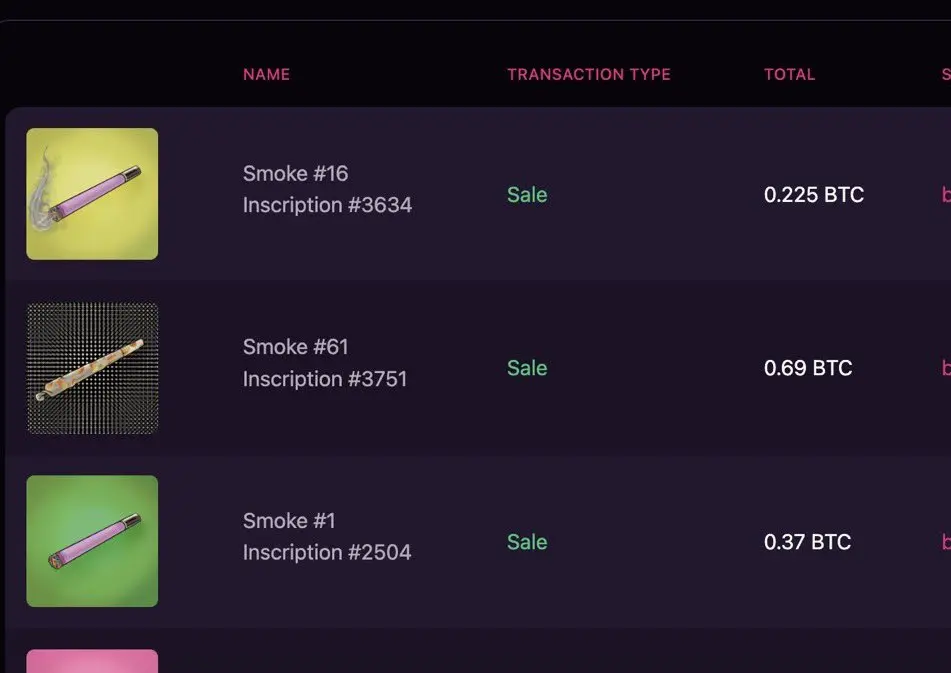The height and width of the screenshot is (673, 951).
Task: Open the Smoke #1 green thumbnail image
Action: [92, 541]
